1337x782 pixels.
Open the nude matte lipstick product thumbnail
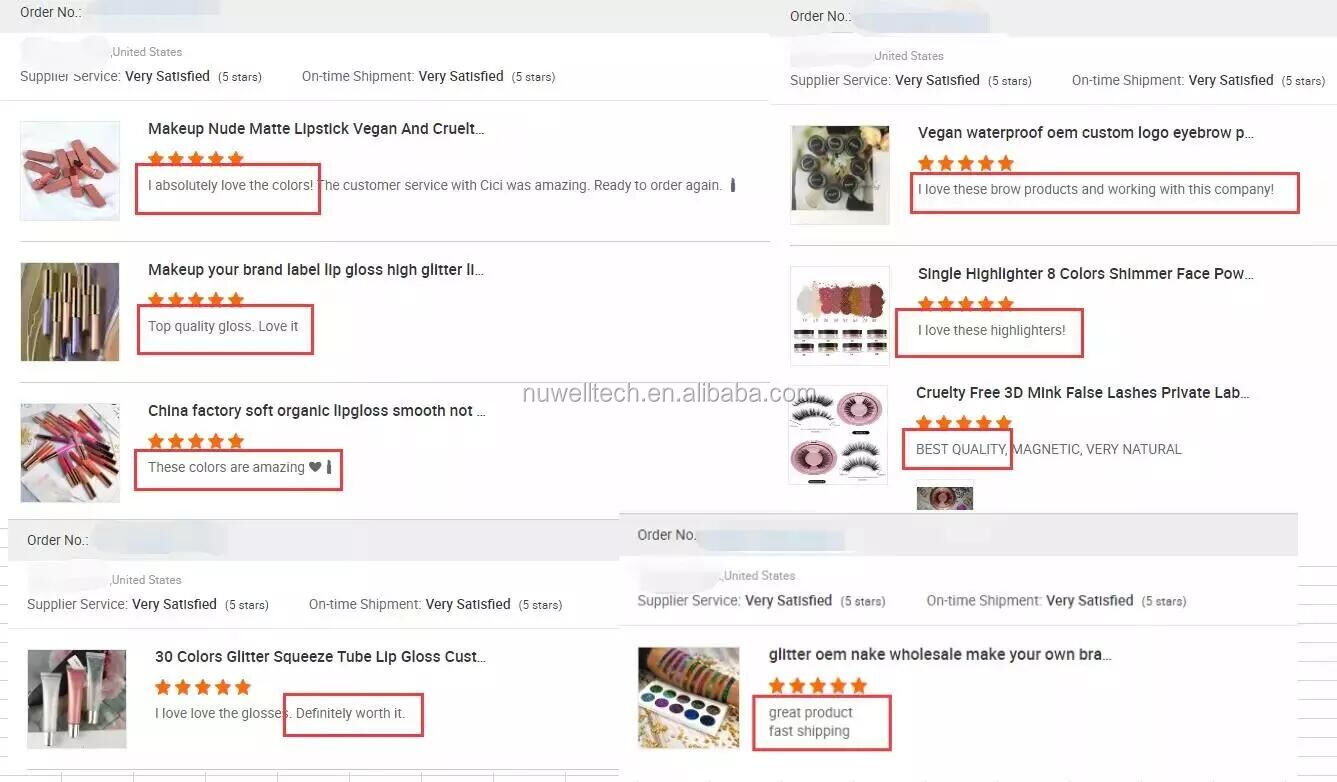coord(70,171)
